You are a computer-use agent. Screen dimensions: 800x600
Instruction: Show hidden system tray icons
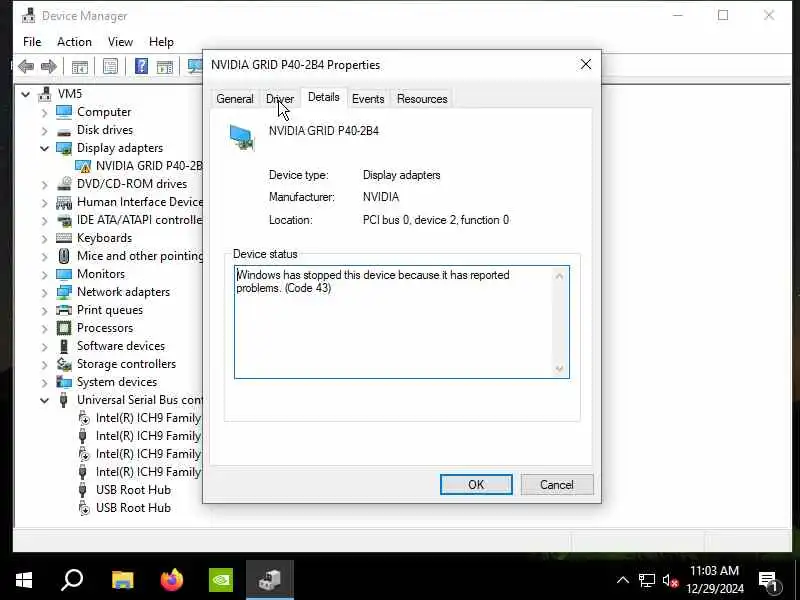[622, 580]
